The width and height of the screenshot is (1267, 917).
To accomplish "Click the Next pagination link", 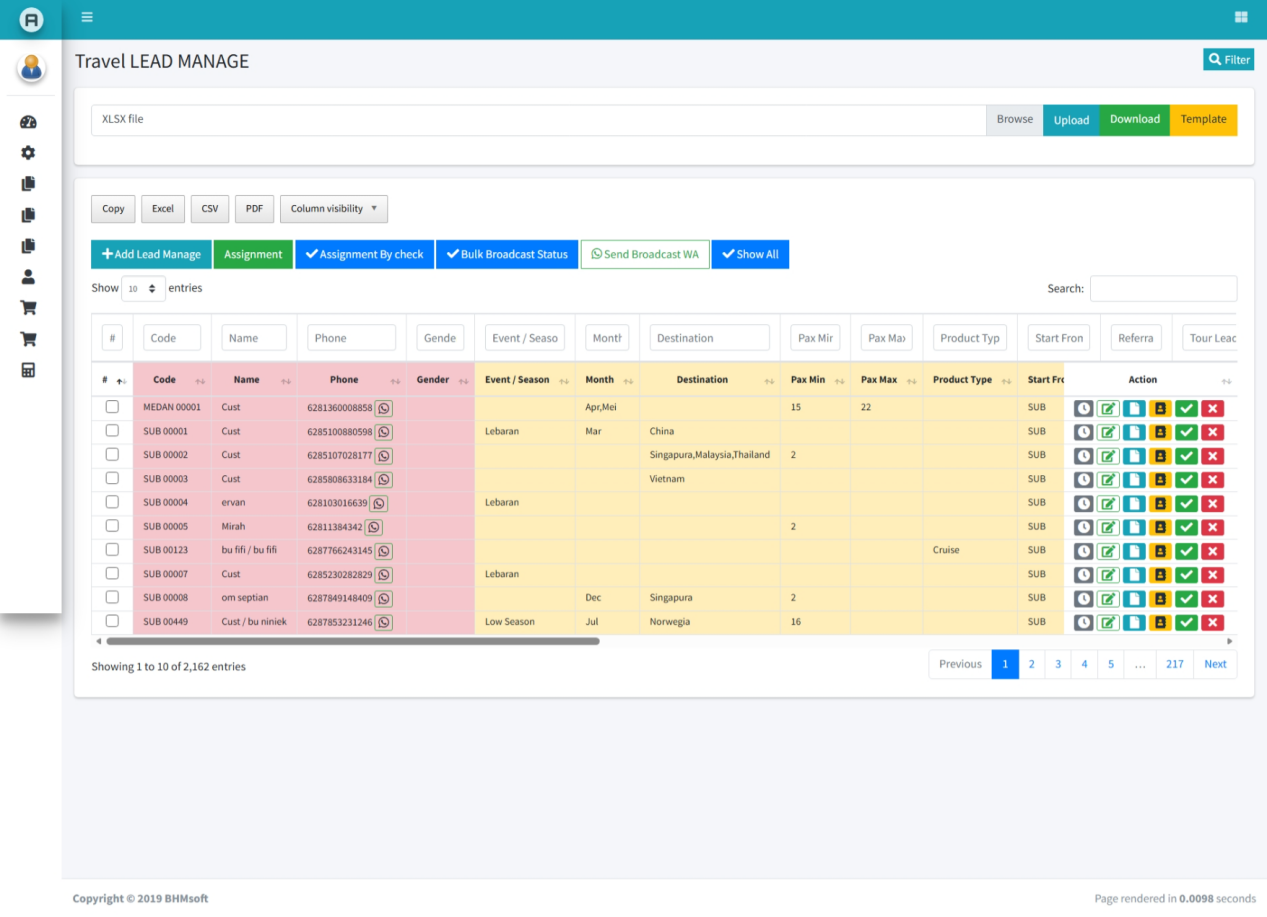I will (x=1215, y=664).
